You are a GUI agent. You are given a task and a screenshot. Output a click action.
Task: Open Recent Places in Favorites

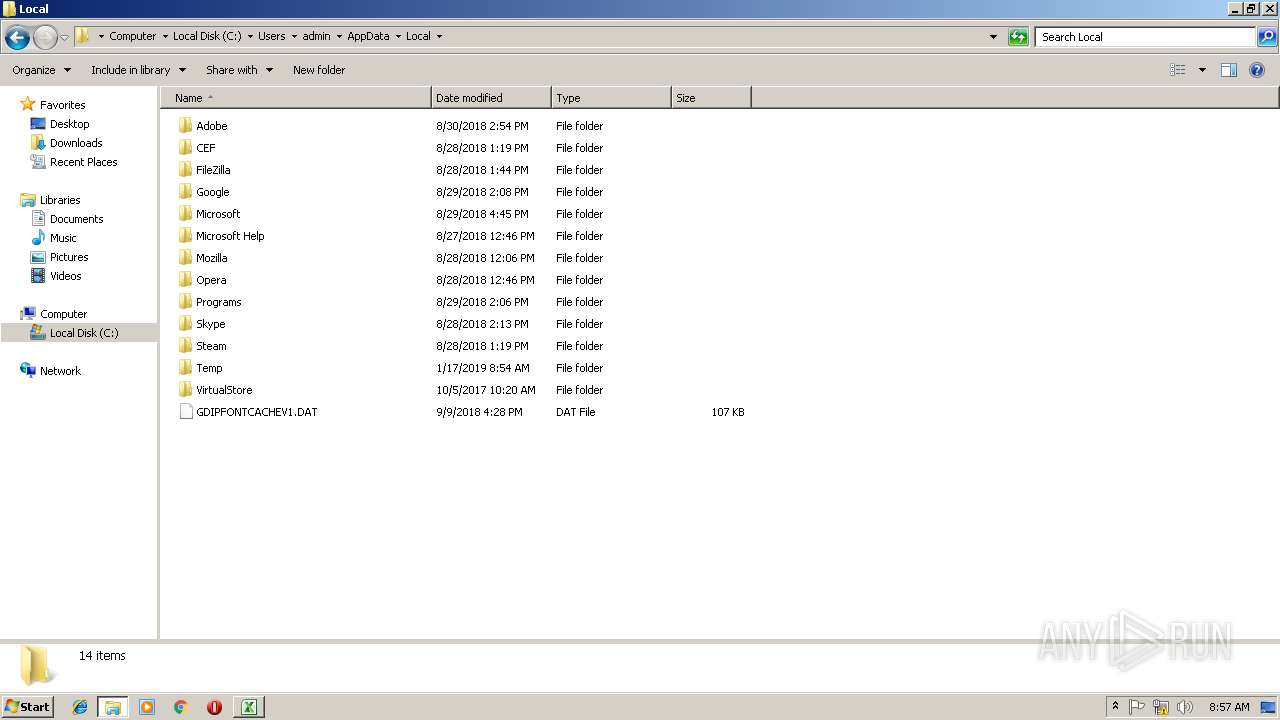point(83,162)
